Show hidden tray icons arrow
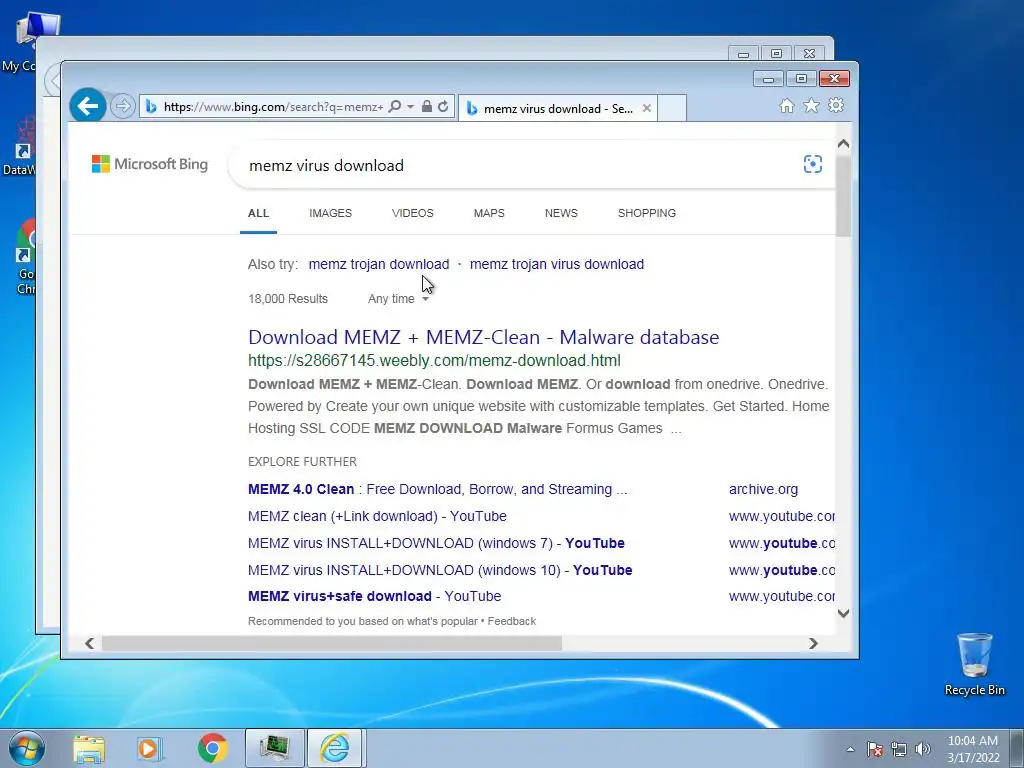The width and height of the screenshot is (1024, 768). point(850,749)
